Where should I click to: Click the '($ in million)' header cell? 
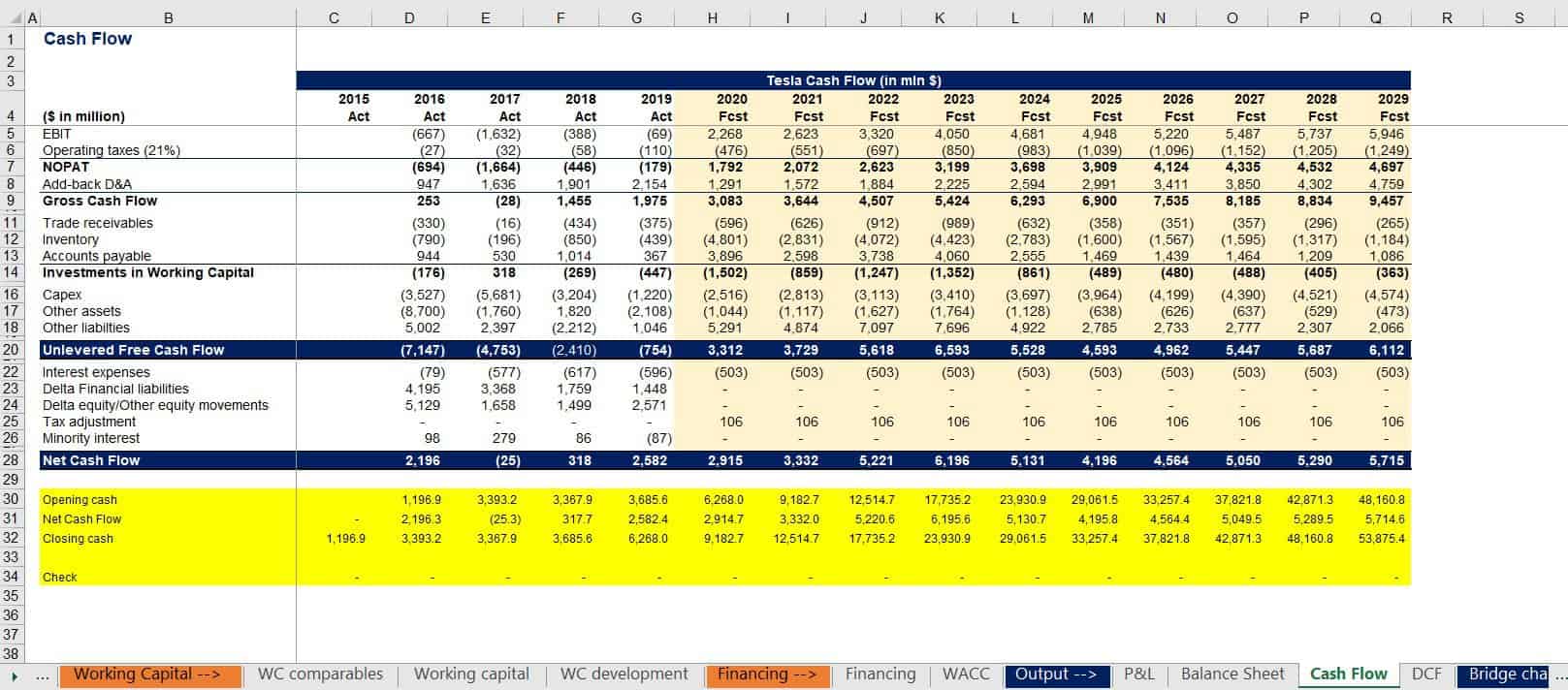pyautogui.click(x=83, y=116)
